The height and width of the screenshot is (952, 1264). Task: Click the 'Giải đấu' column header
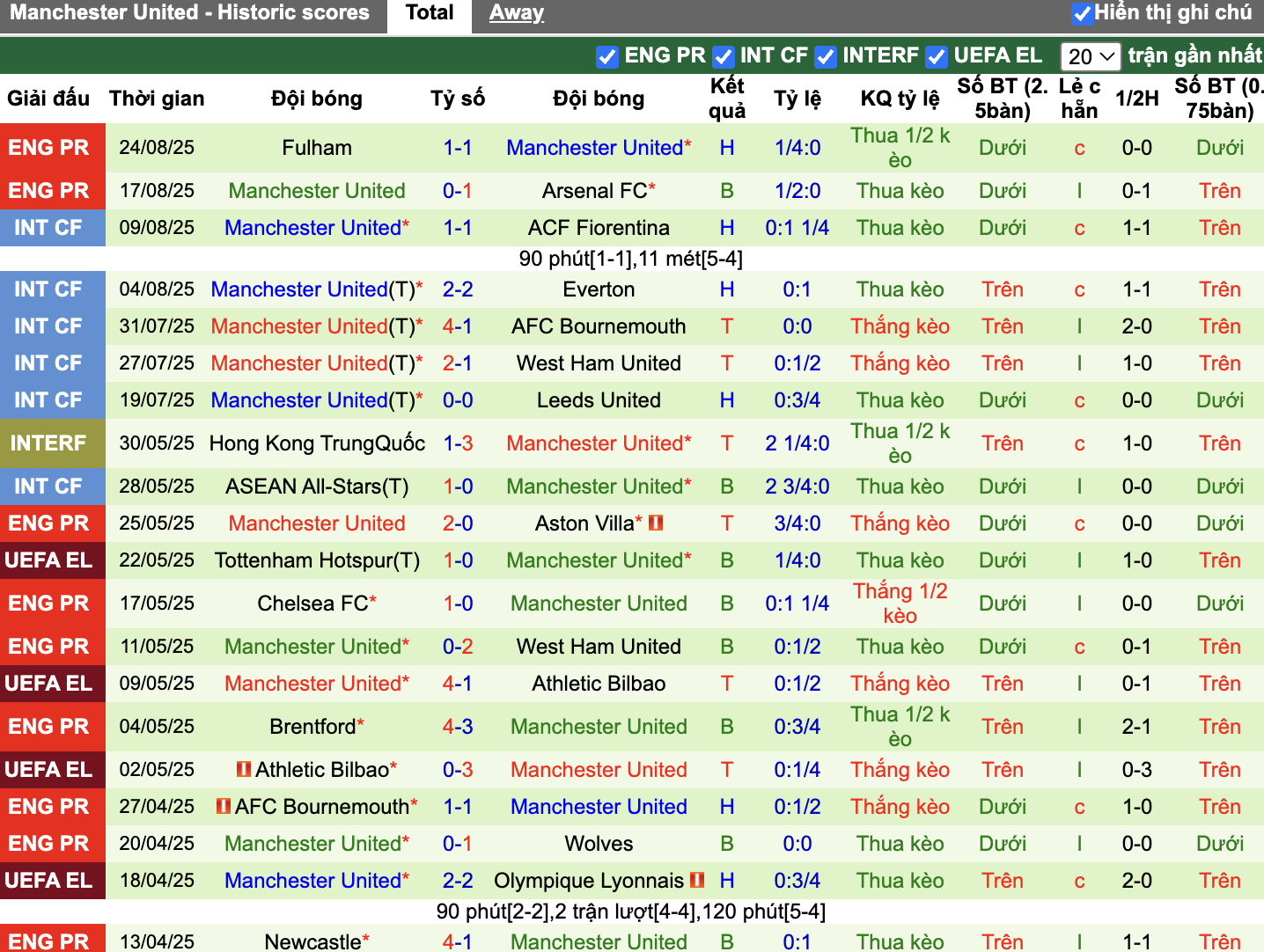(x=48, y=99)
